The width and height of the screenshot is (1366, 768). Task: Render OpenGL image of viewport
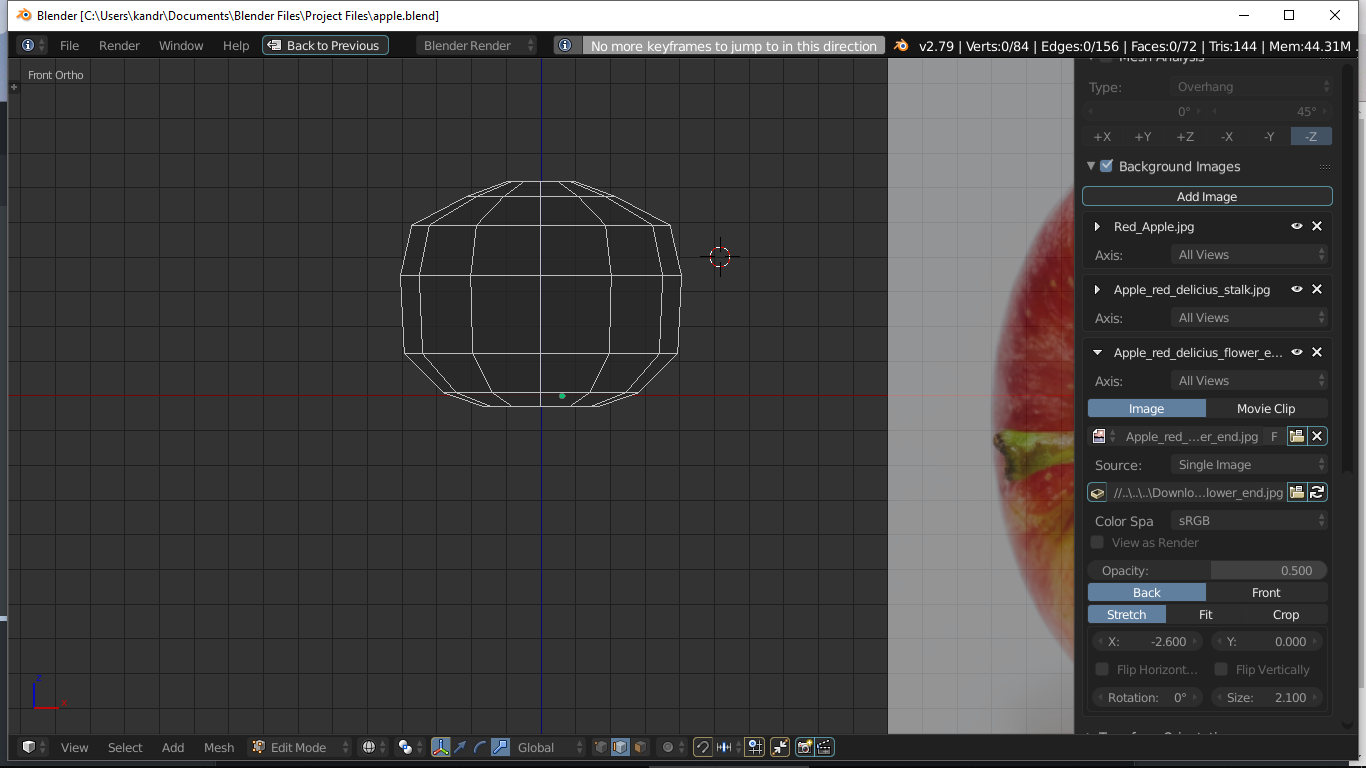point(804,747)
